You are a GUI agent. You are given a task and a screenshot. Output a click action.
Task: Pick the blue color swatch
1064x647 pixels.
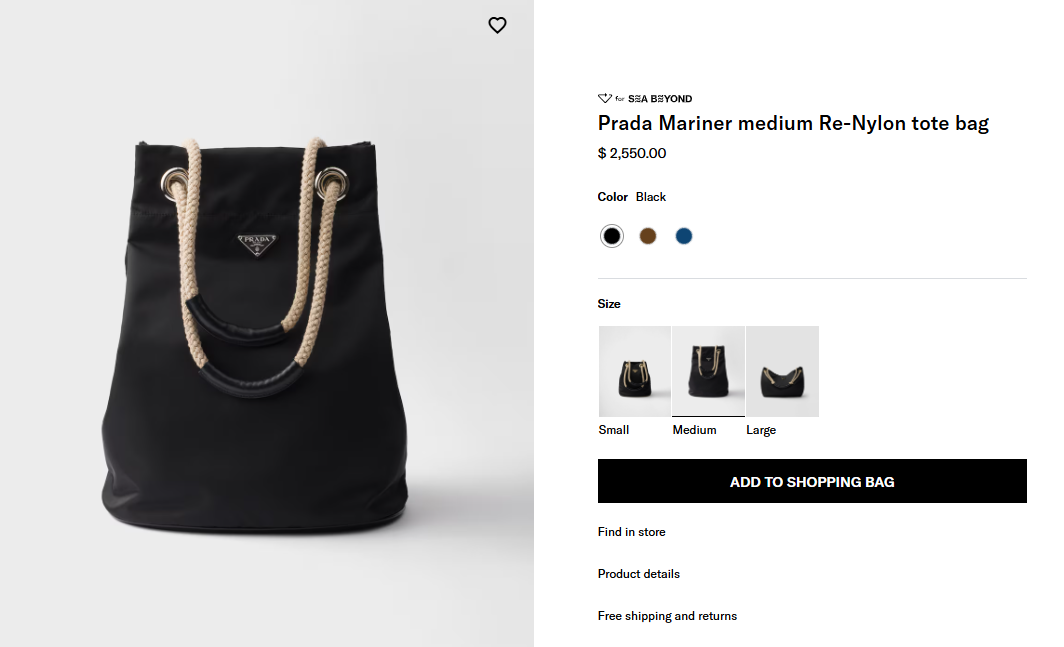coord(684,237)
